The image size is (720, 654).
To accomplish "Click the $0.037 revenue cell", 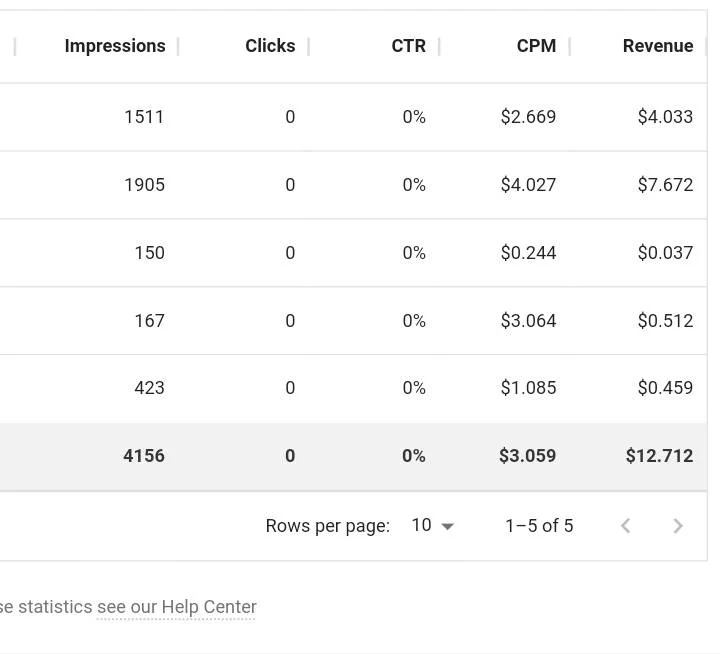I will pyautogui.click(x=665, y=253).
